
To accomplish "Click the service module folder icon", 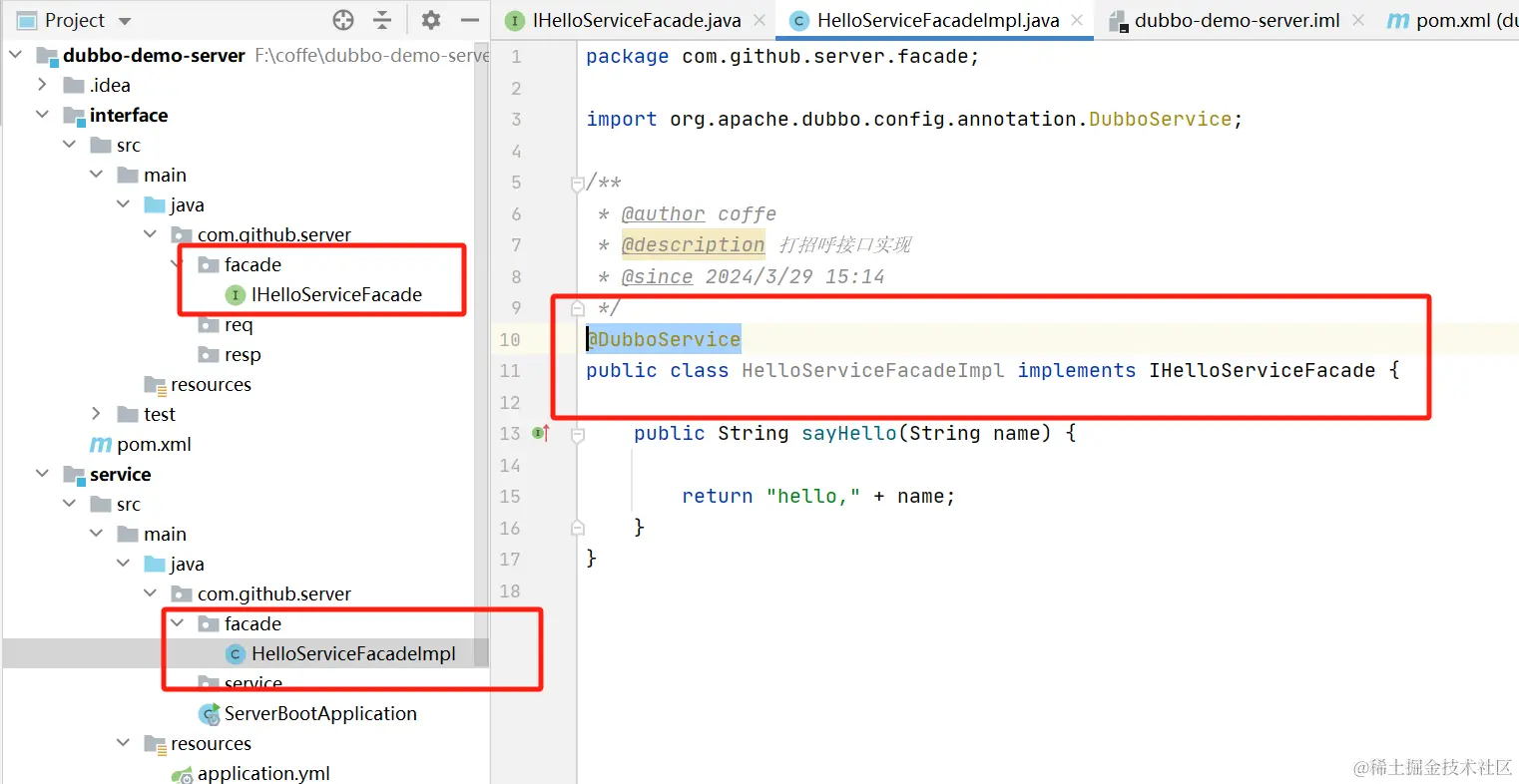I will click(x=74, y=475).
